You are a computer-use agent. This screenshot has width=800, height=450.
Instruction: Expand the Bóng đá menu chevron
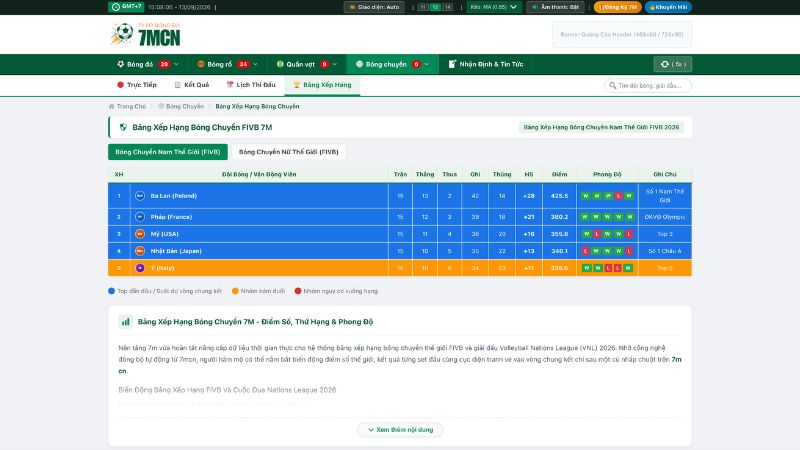(177, 64)
